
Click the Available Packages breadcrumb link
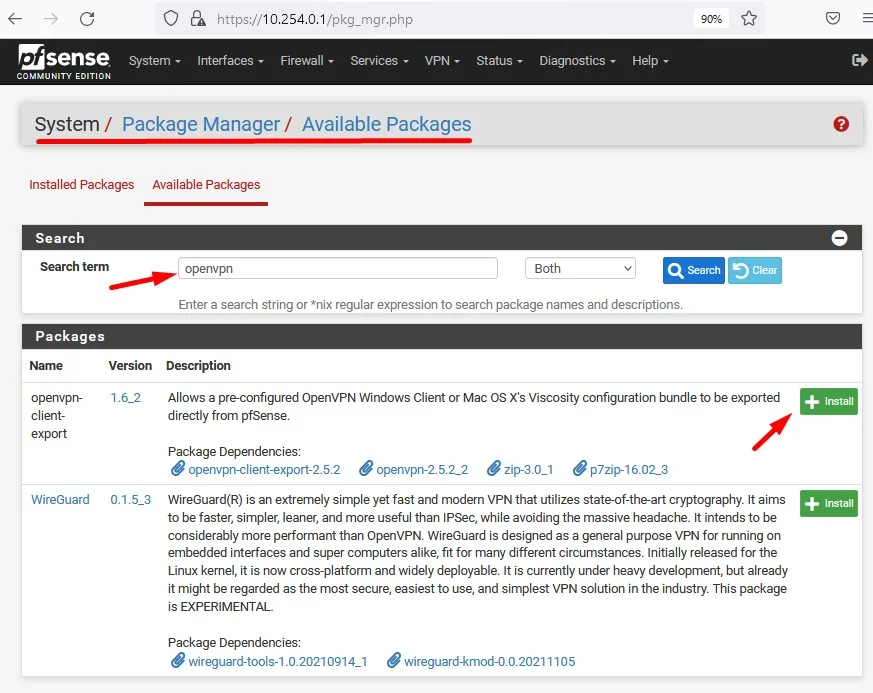(386, 124)
